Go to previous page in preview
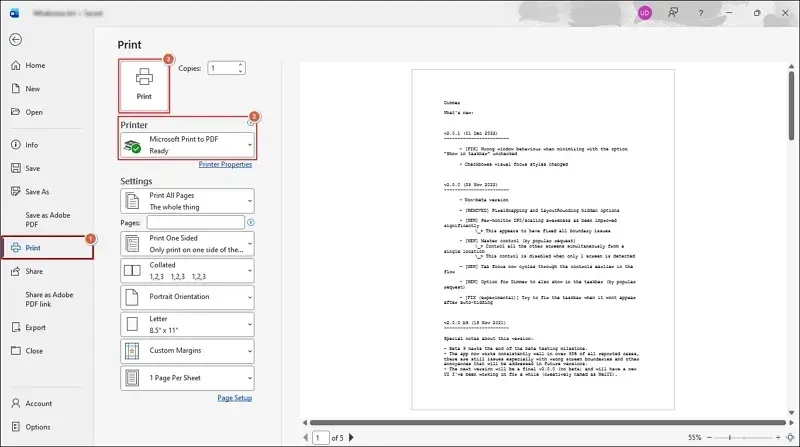800x447 pixels. [x=306, y=438]
